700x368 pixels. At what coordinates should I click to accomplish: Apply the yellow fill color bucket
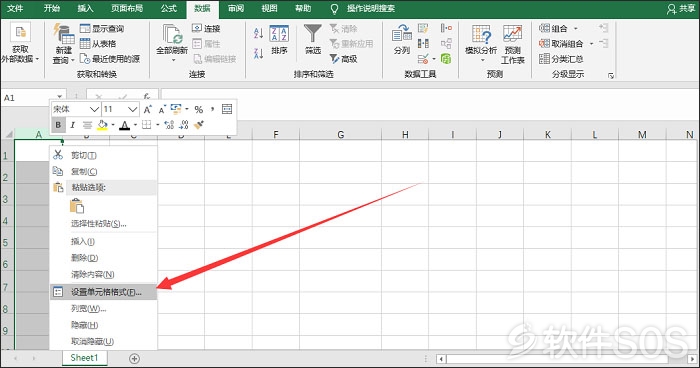[102, 125]
